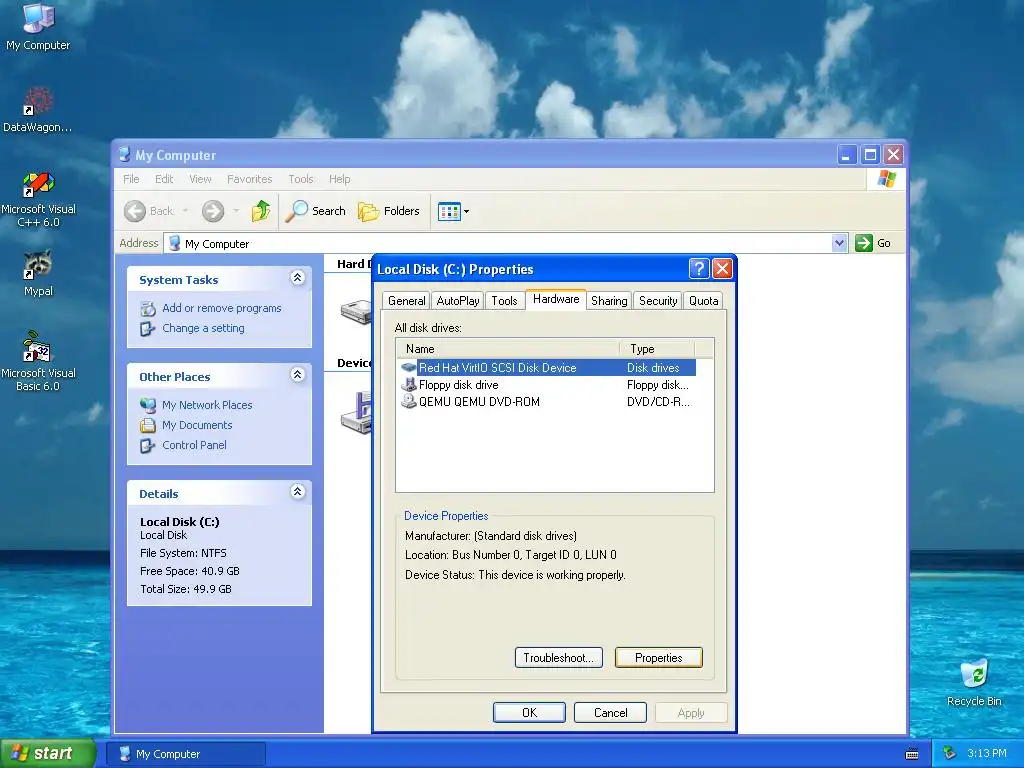Open Favorites menu
This screenshot has height=768, width=1024.
click(x=249, y=179)
